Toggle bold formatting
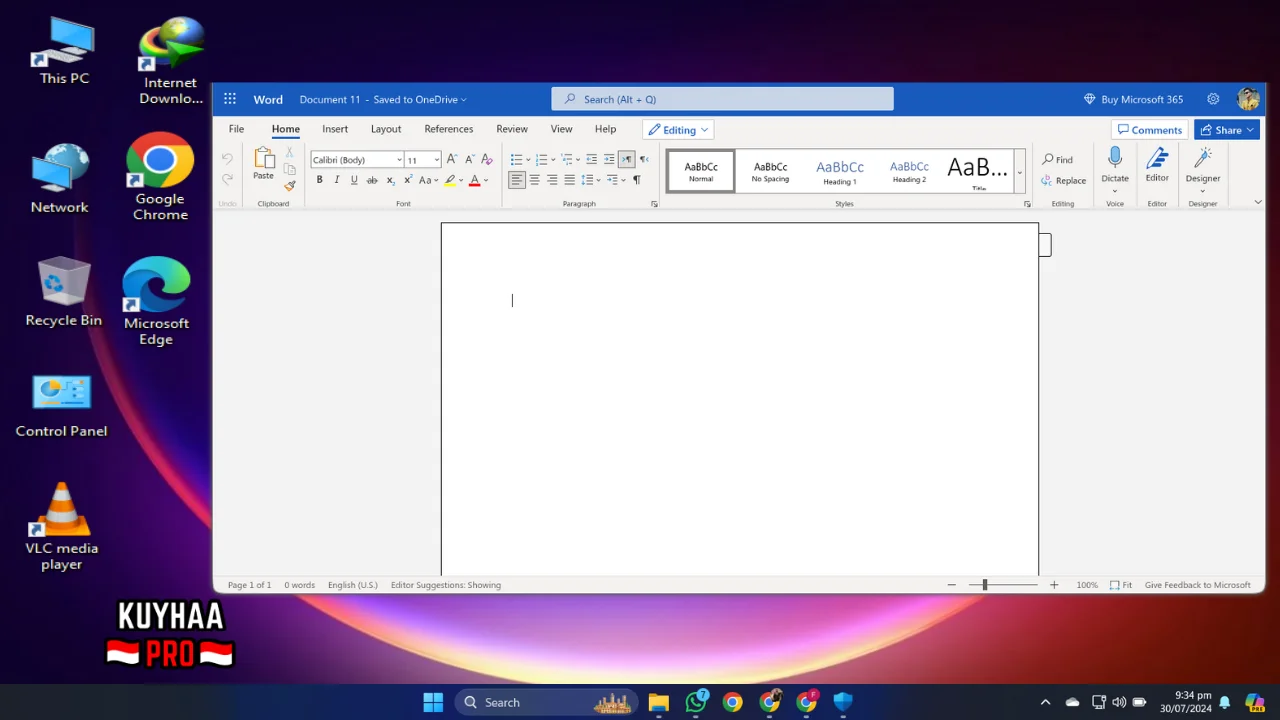The width and height of the screenshot is (1280, 720). 320,180
